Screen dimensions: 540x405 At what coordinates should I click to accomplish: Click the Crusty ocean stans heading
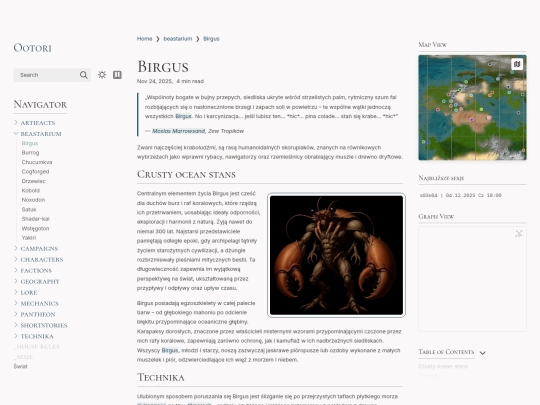(x=186, y=175)
